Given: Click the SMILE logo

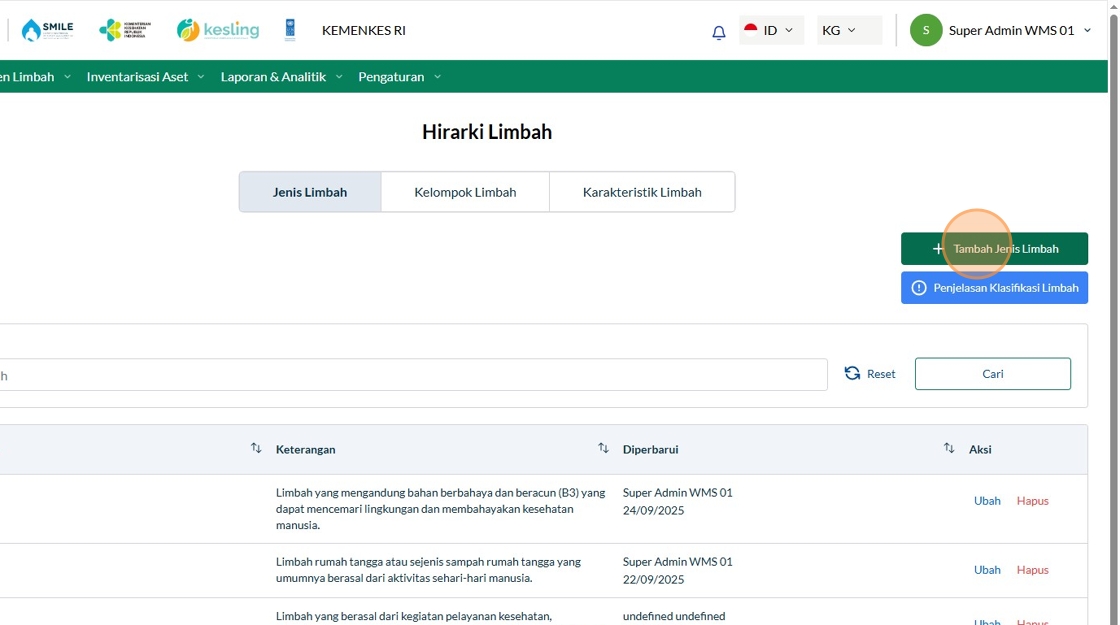Looking at the screenshot, I should tap(47, 30).
